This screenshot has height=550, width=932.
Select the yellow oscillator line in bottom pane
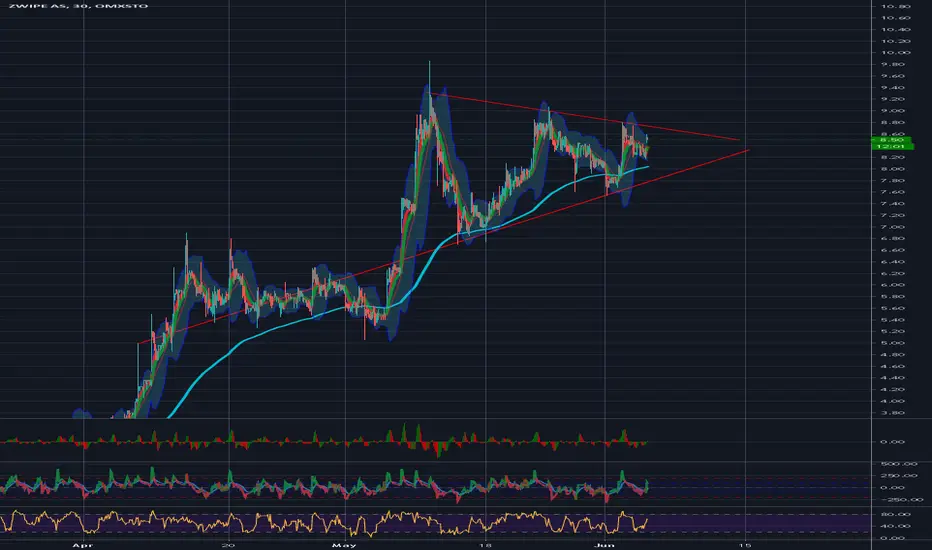click(x=324, y=523)
